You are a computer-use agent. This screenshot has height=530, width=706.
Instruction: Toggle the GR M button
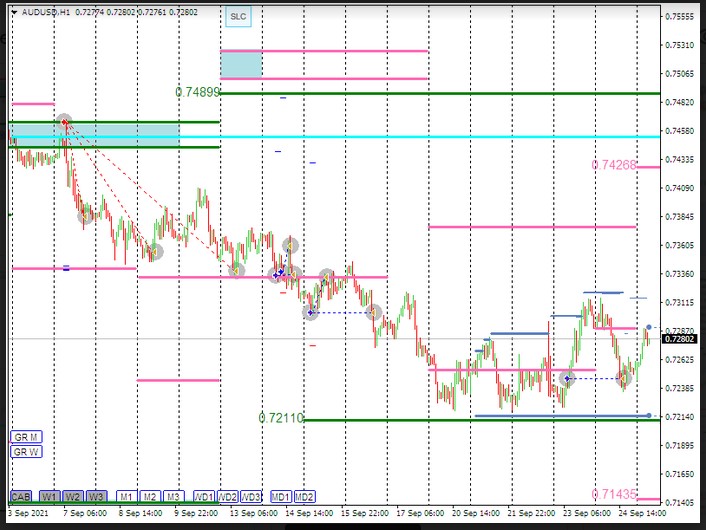pos(26,437)
